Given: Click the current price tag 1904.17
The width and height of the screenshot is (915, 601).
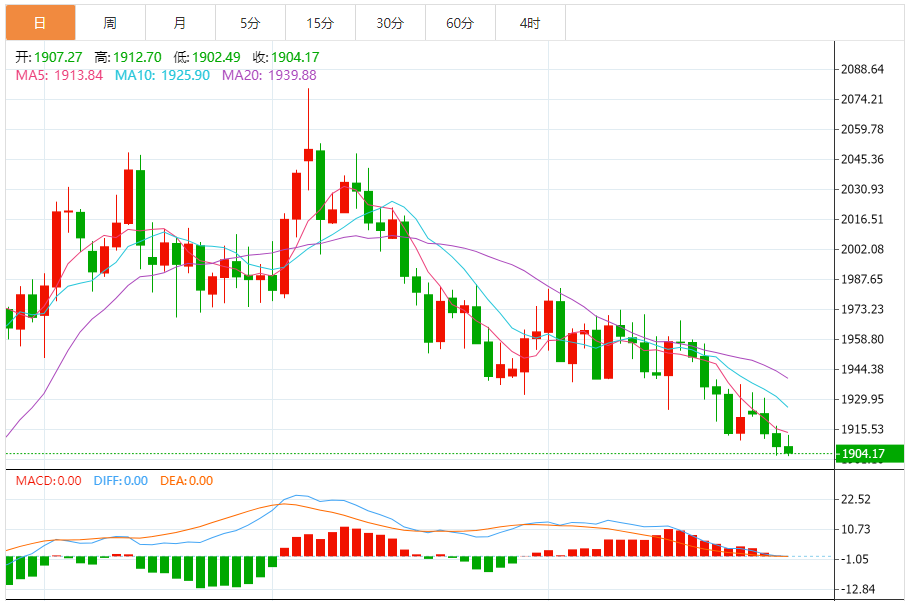Looking at the screenshot, I should (x=869, y=453).
